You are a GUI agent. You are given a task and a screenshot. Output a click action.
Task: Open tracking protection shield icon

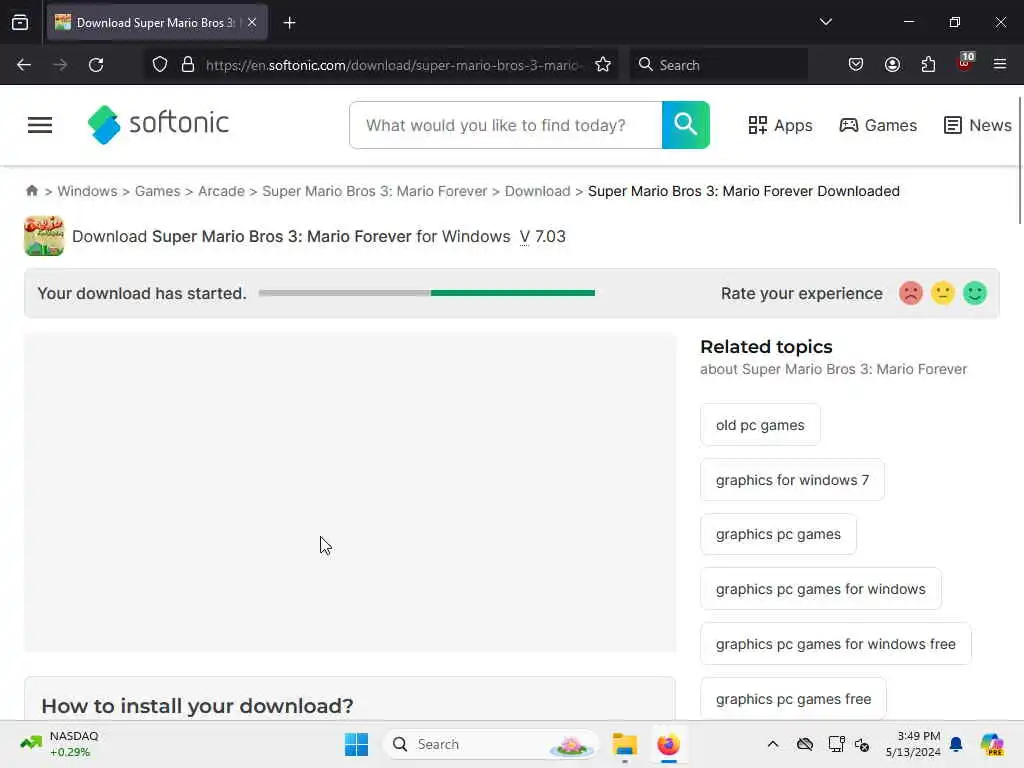pos(160,65)
